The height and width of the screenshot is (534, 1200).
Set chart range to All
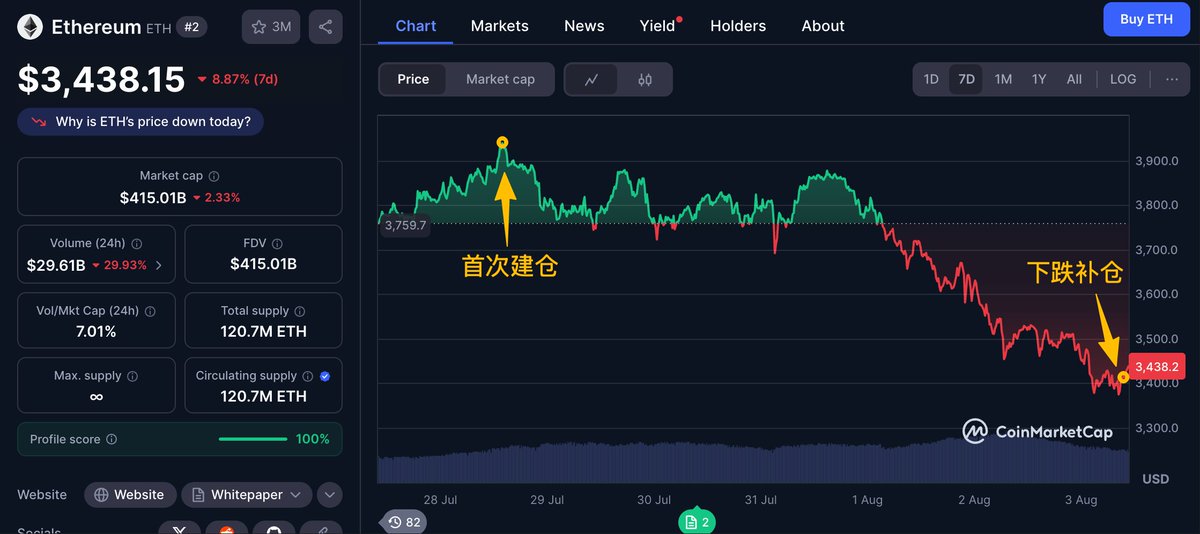pyautogui.click(x=1074, y=79)
